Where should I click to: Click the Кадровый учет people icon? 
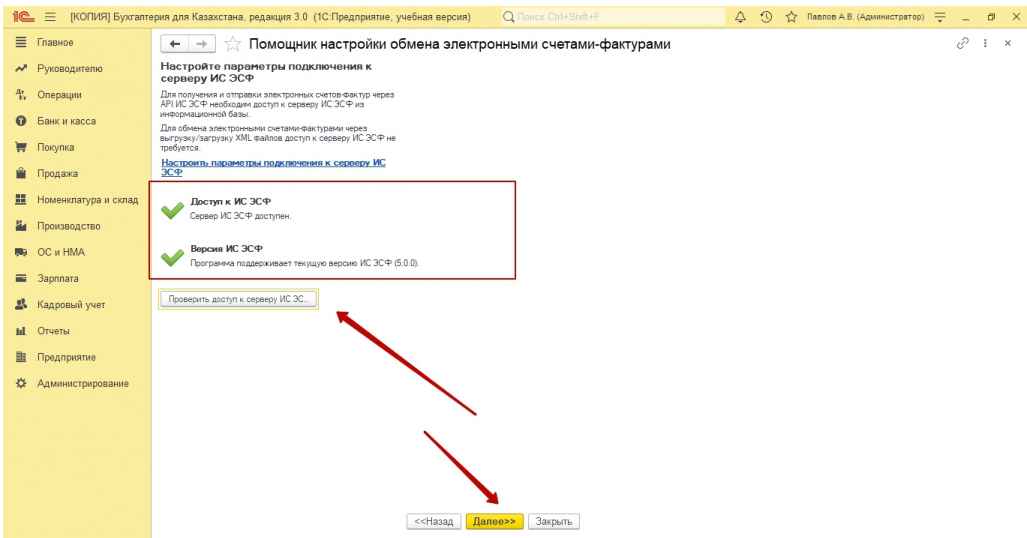click(21, 304)
